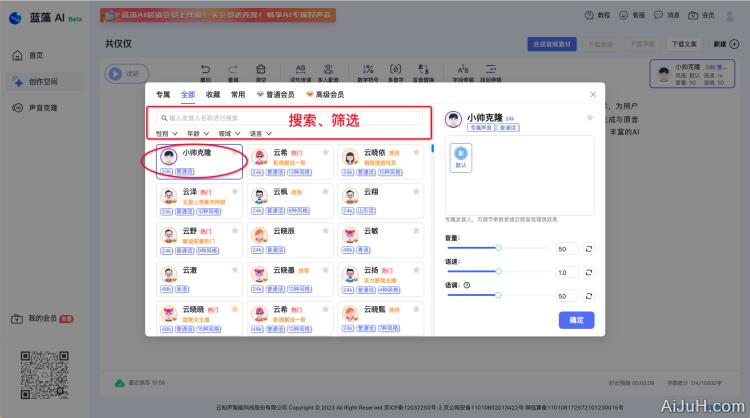Open 我的会员 in the left sidebar

point(42,318)
